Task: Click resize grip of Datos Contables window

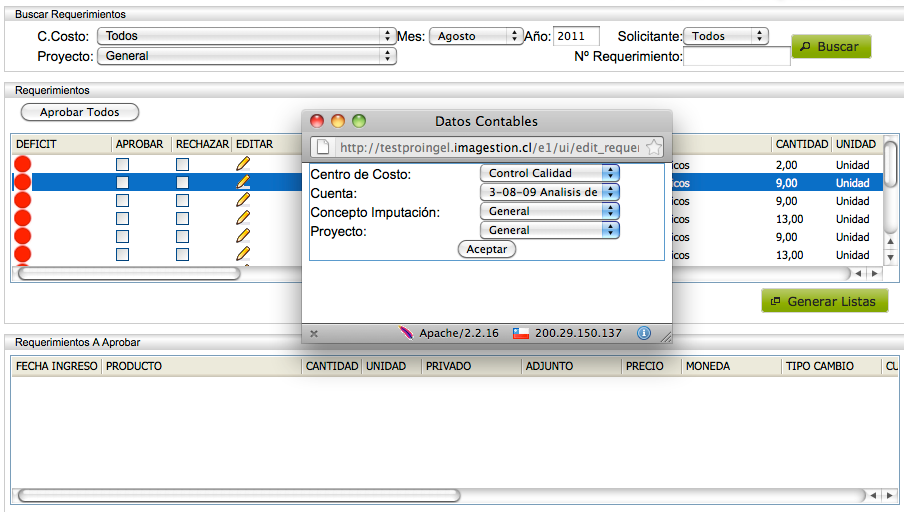Action: (x=666, y=337)
